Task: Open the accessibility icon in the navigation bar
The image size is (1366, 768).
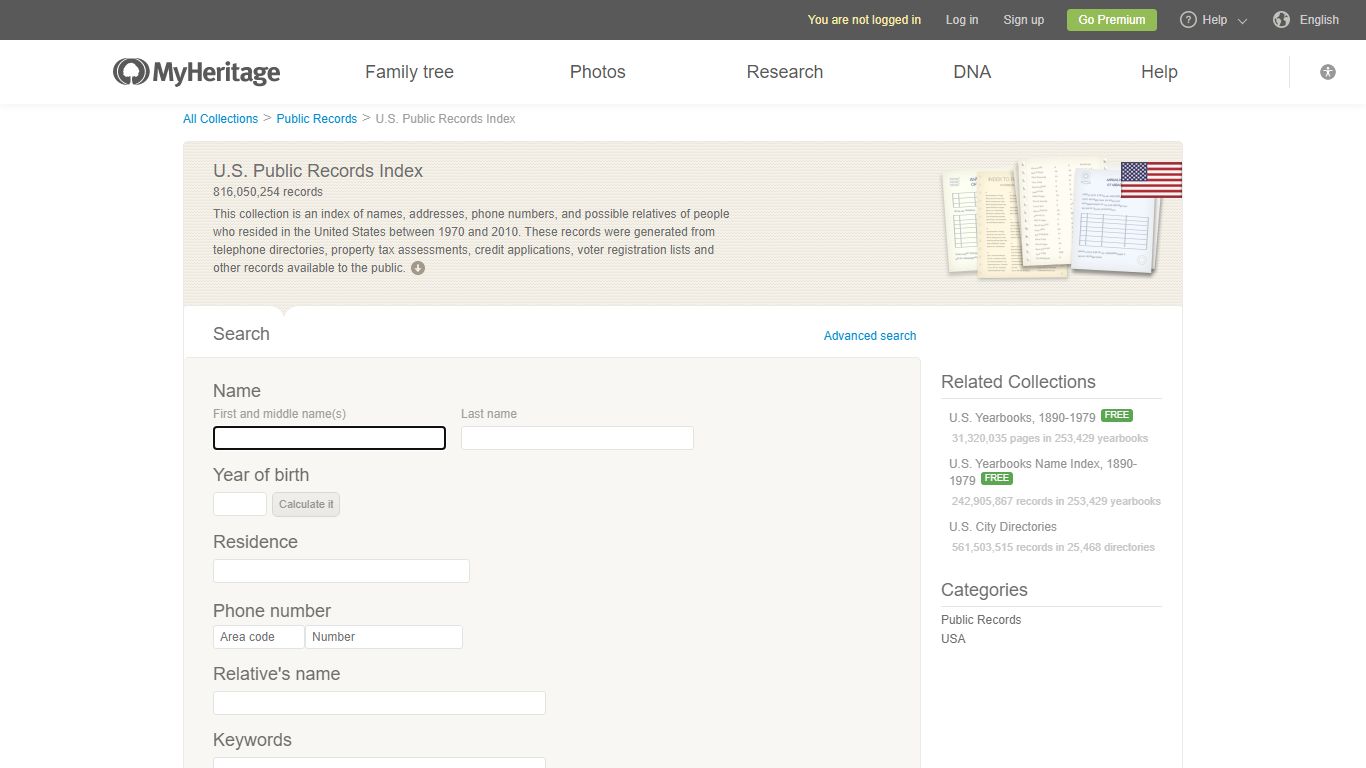Action: click(1328, 72)
